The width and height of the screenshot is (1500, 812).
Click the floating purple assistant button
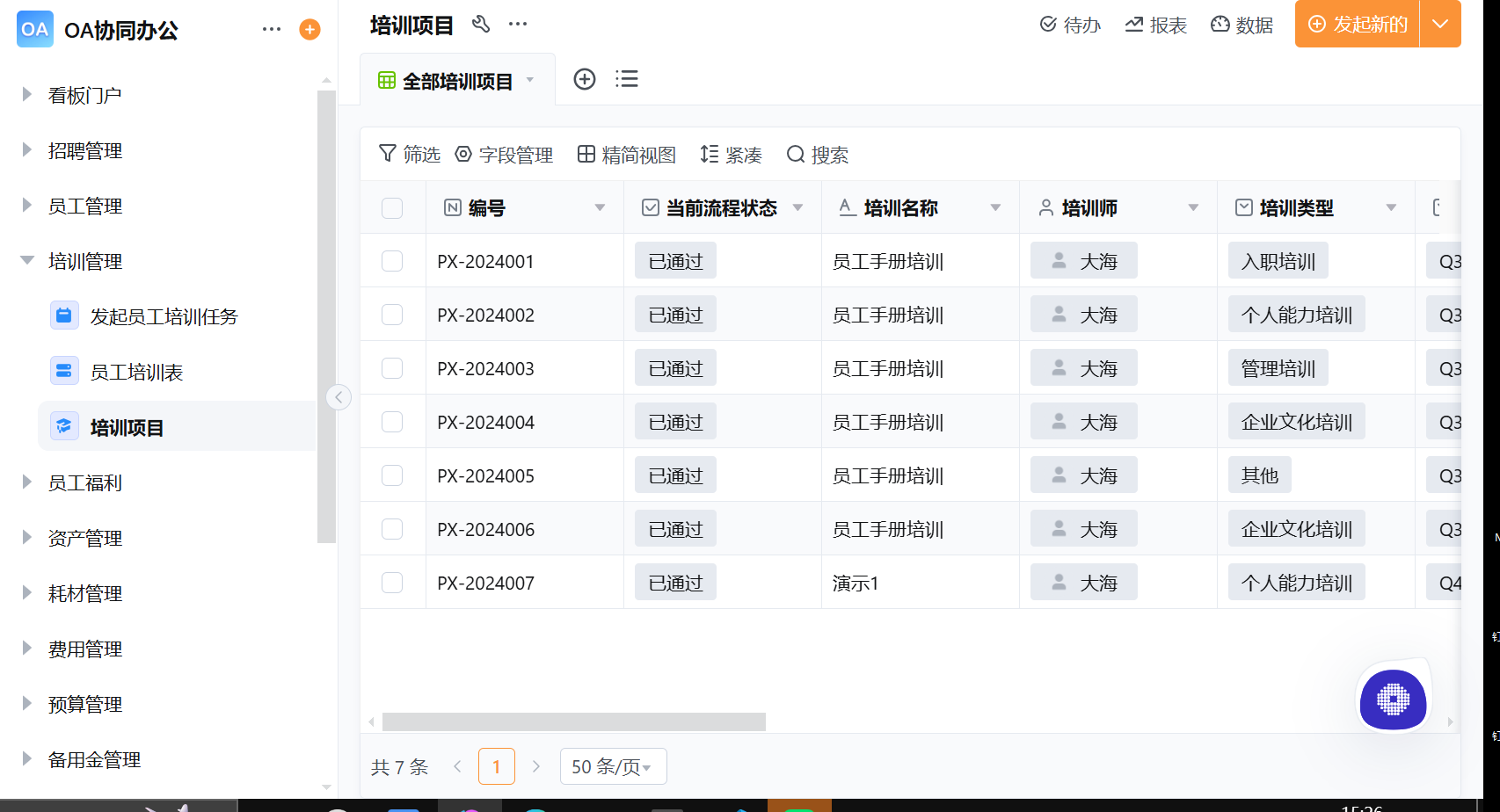(1392, 700)
